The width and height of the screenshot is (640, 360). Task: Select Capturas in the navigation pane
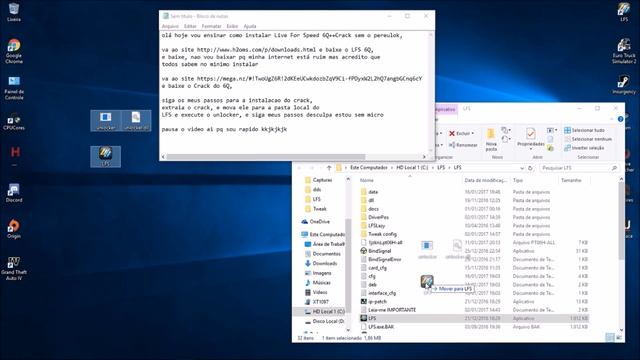[x=322, y=180]
